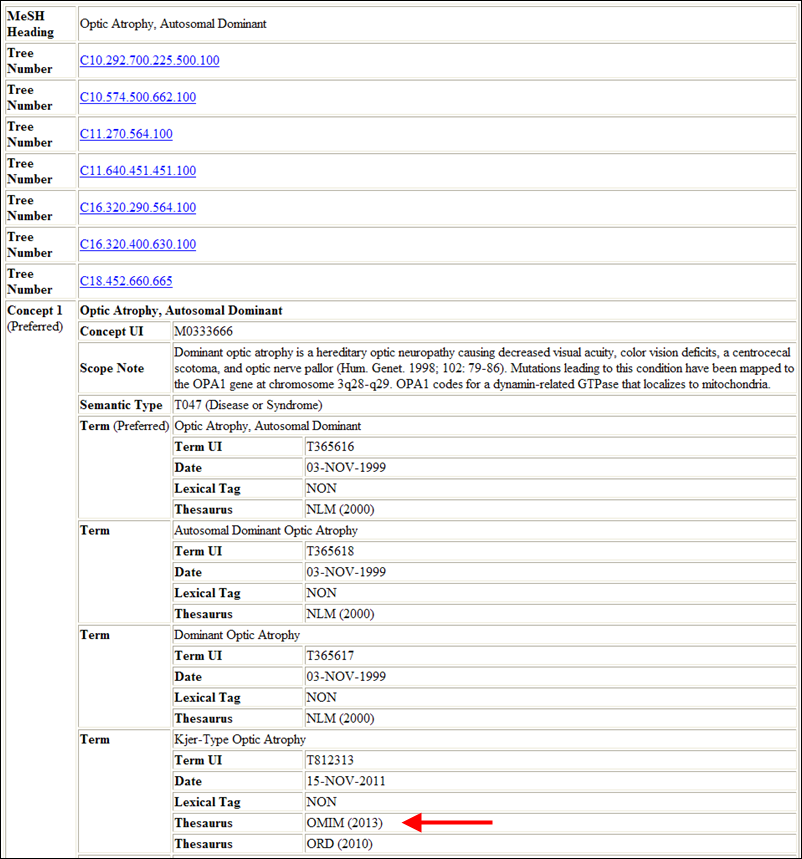Open tree number C11.640.451.451.100 link
802x859 pixels.
pyautogui.click(x=138, y=170)
